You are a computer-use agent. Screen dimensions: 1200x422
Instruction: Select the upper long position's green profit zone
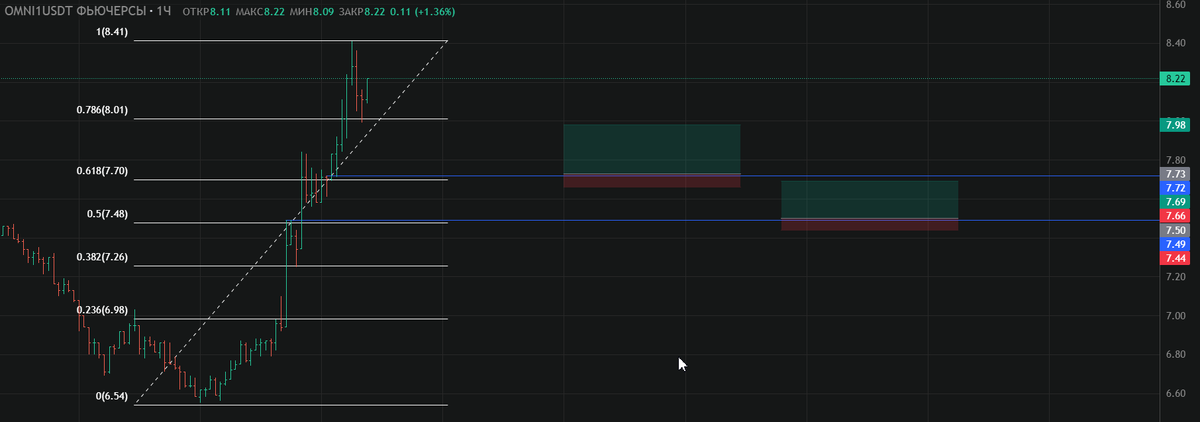(651, 149)
